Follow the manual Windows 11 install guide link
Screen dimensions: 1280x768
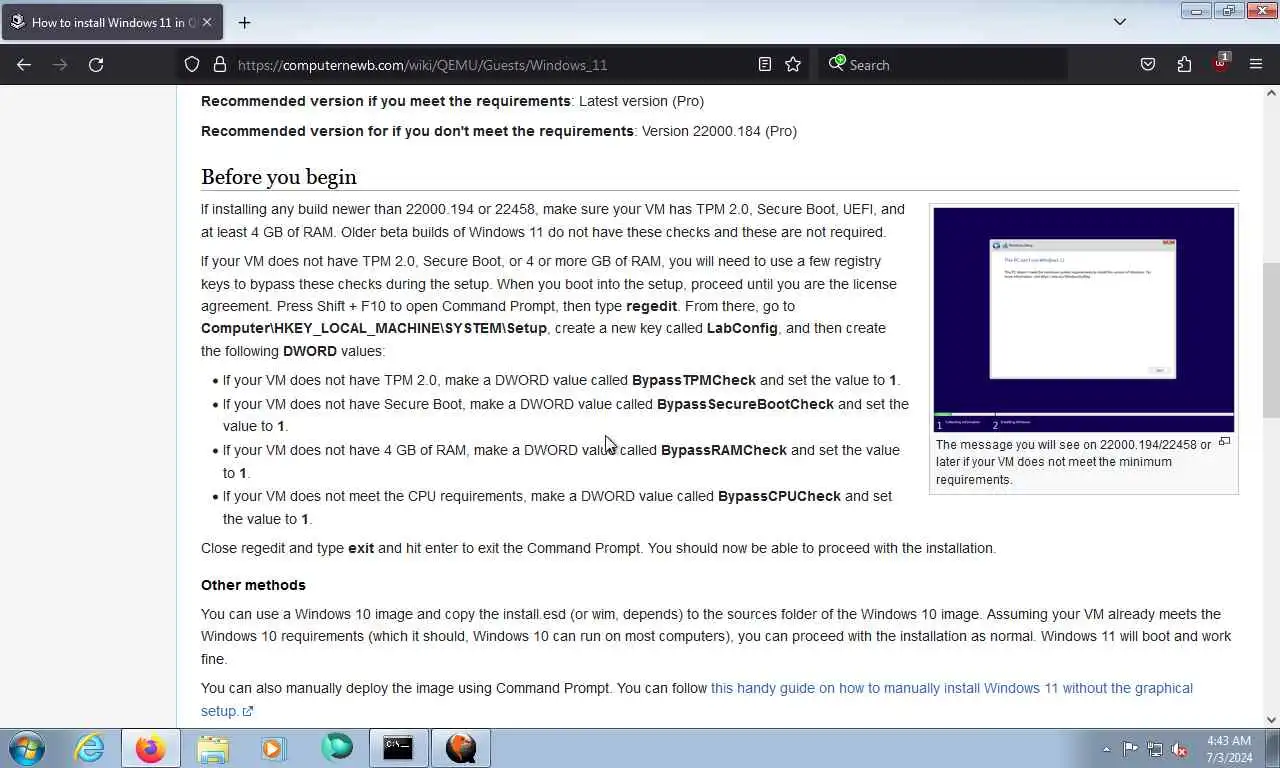click(x=697, y=699)
